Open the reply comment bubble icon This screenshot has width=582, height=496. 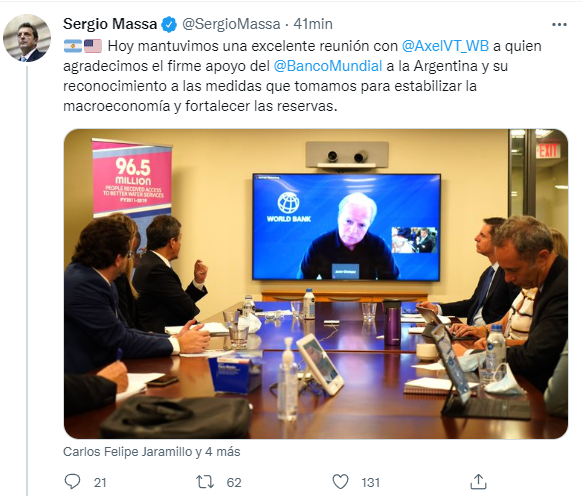(72, 482)
